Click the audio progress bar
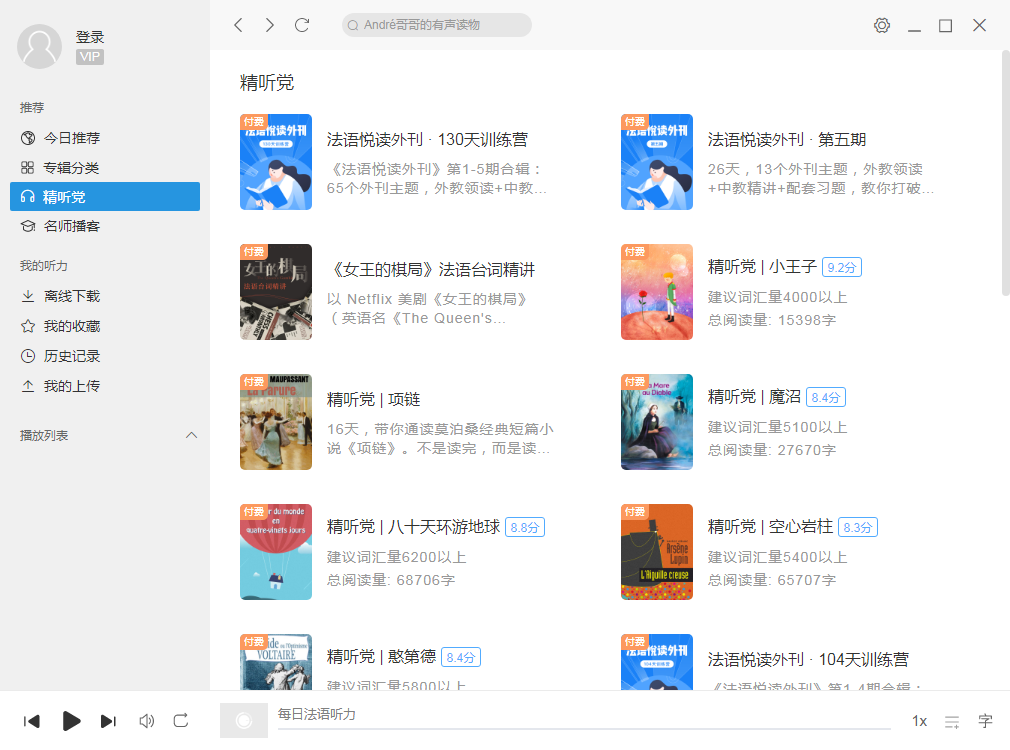 (x=584, y=729)
